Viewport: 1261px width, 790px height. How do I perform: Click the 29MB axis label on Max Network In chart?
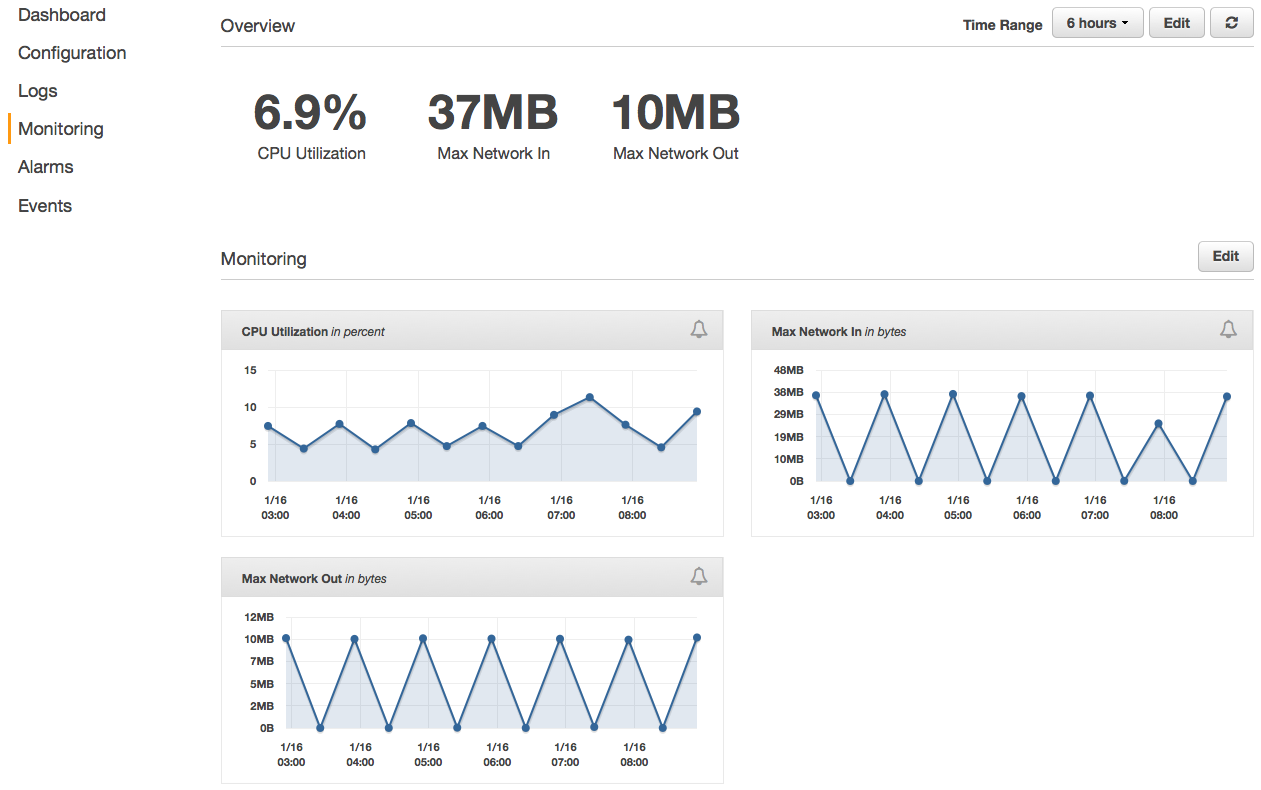click(788, 415)
